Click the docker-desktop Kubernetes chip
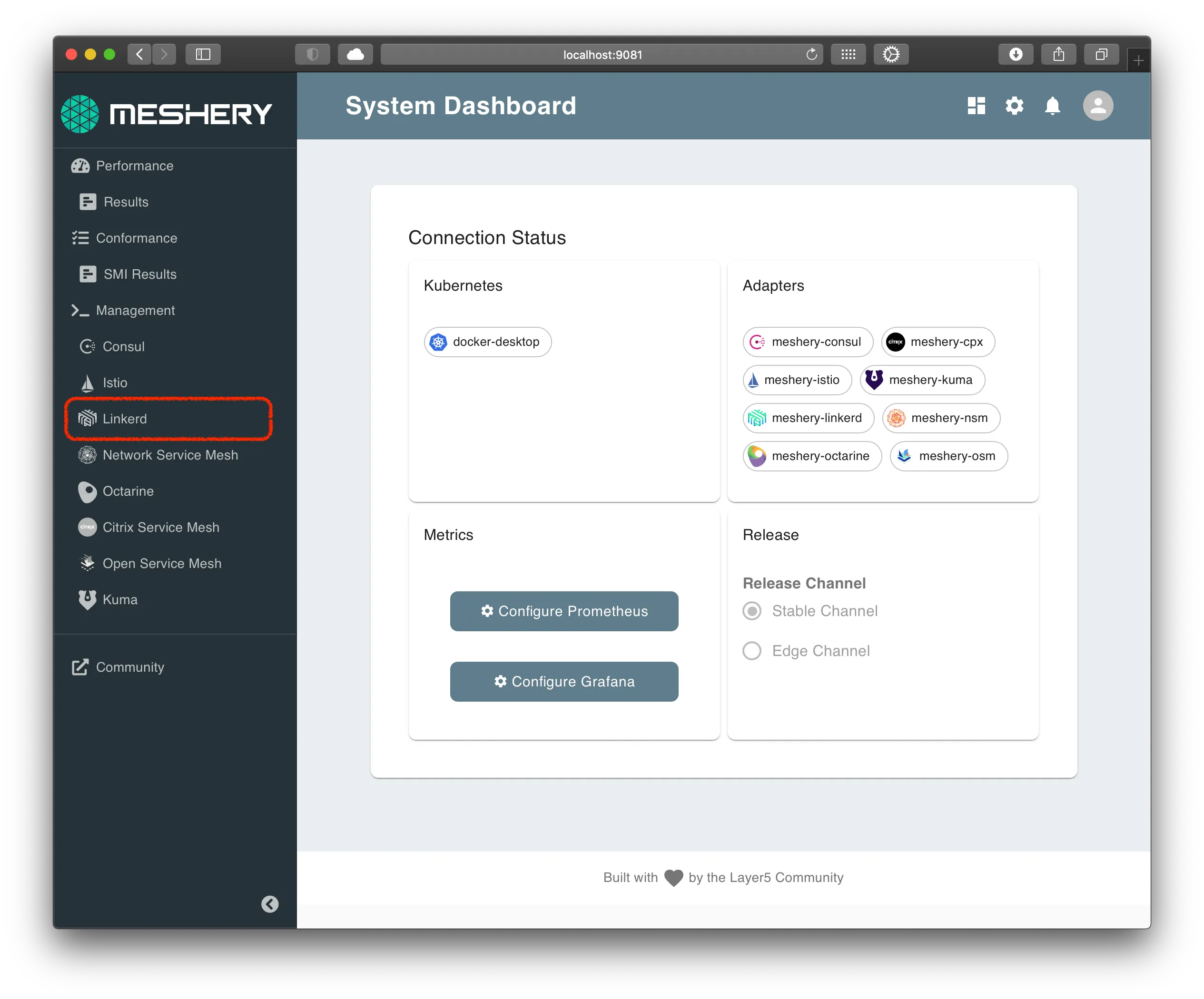Image resolution: width=1204 pixels, height=999 pixels. pos(487,342)
